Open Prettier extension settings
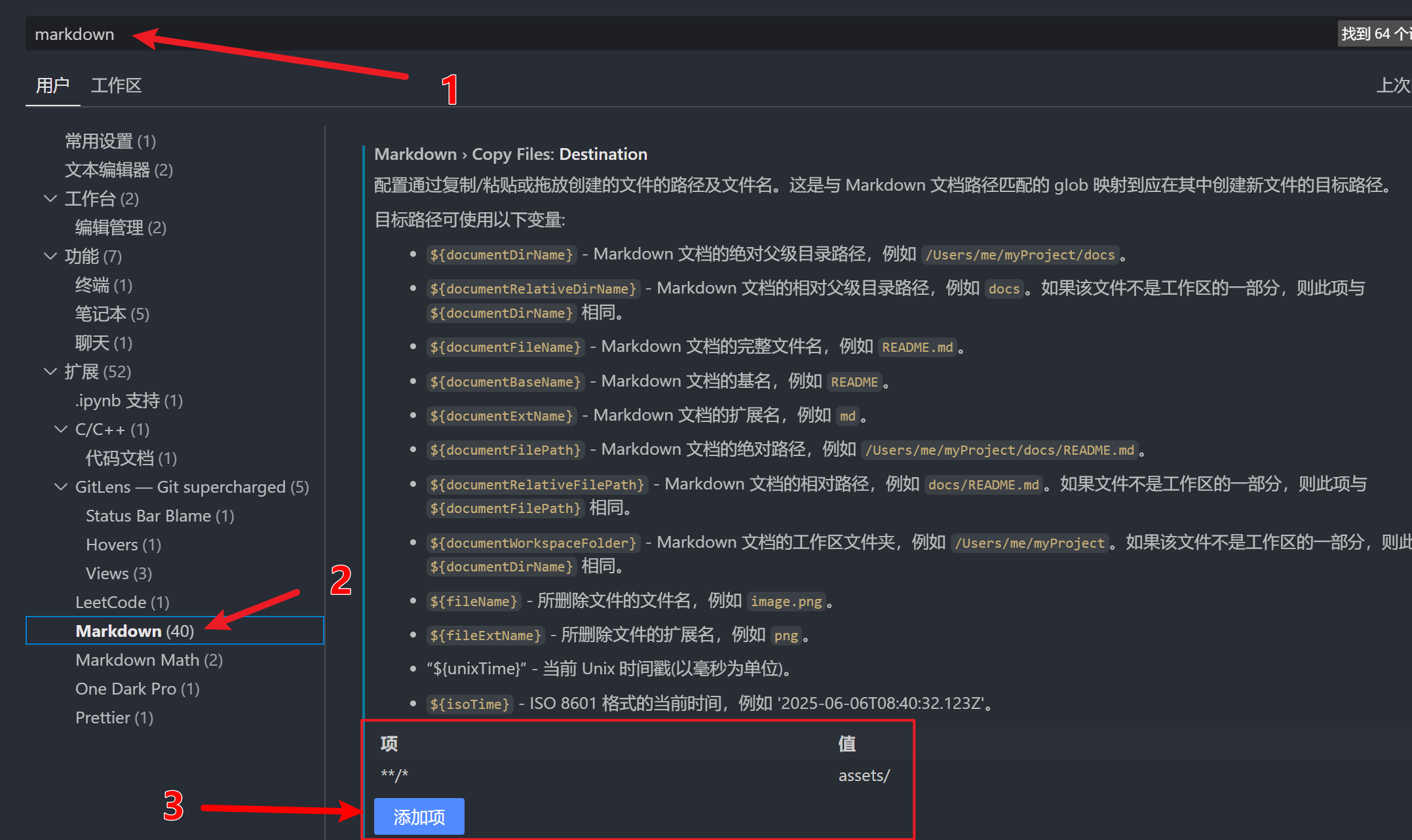 click(114, 717)
